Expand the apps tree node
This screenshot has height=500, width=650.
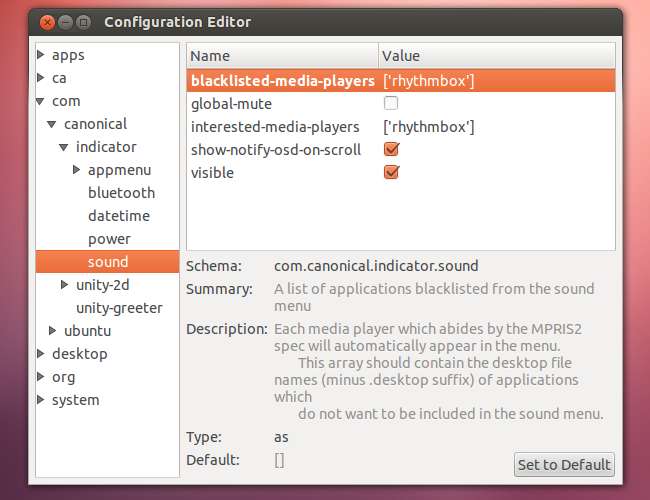(x=42, y=55)
